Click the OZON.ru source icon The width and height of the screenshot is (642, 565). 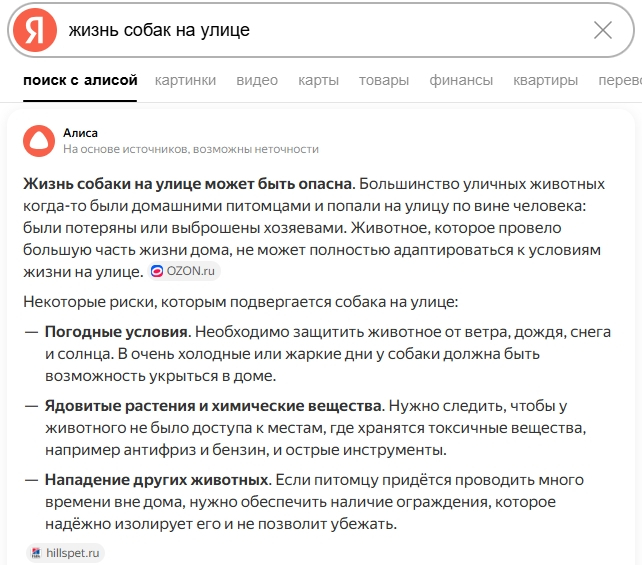click(157, 271)
